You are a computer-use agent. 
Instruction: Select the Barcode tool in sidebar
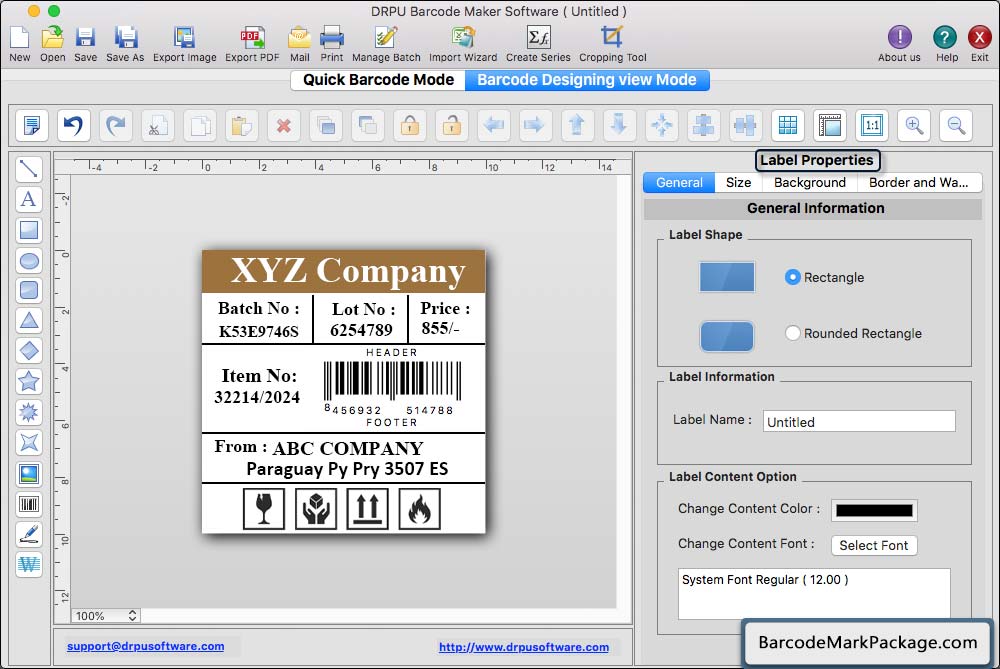29,504
